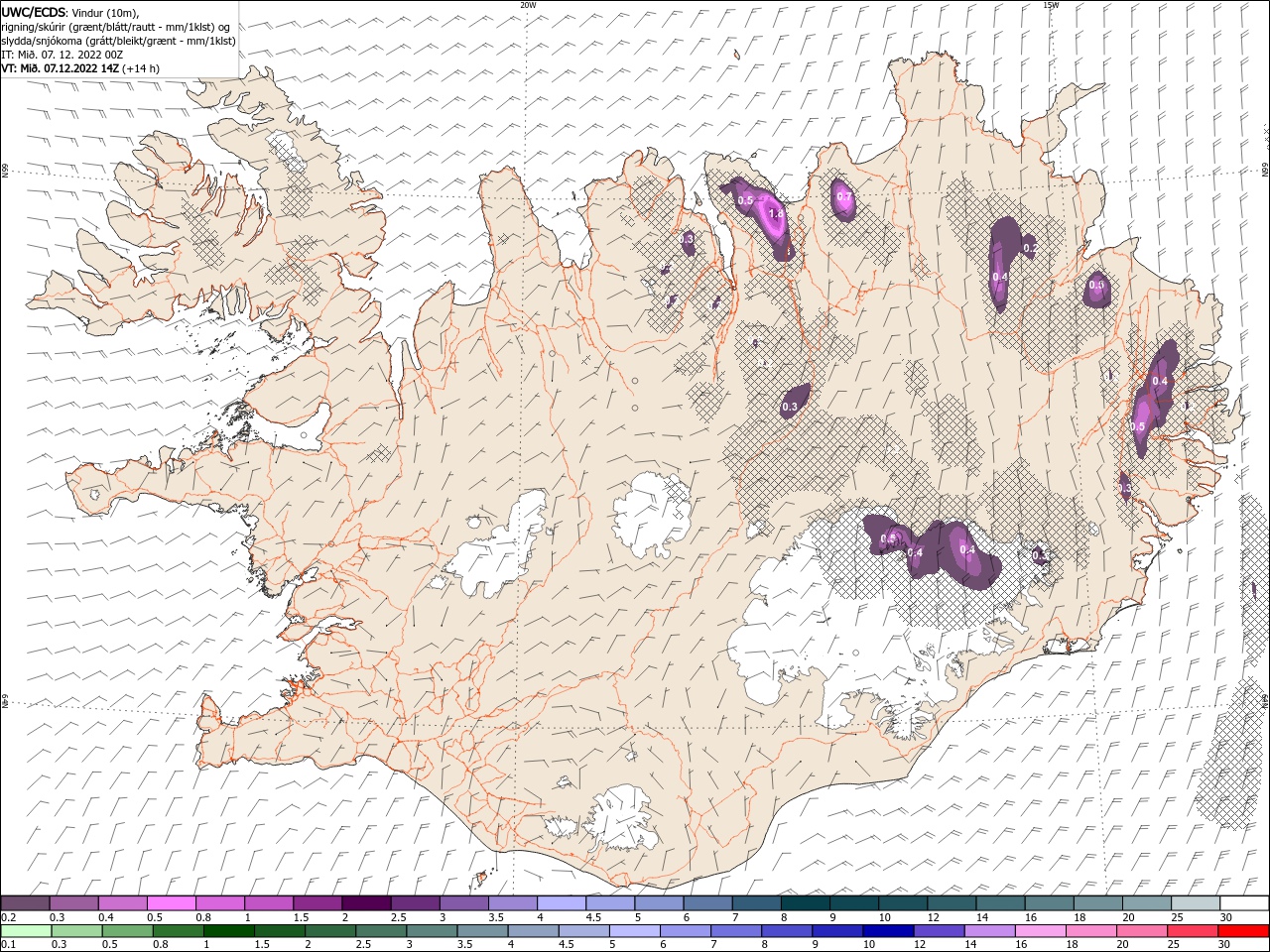Image resolution: width=1270 pixels, height=952 pixels.
Task: Pick the violet rain swatch starting at 14
Action: (990, 931)
